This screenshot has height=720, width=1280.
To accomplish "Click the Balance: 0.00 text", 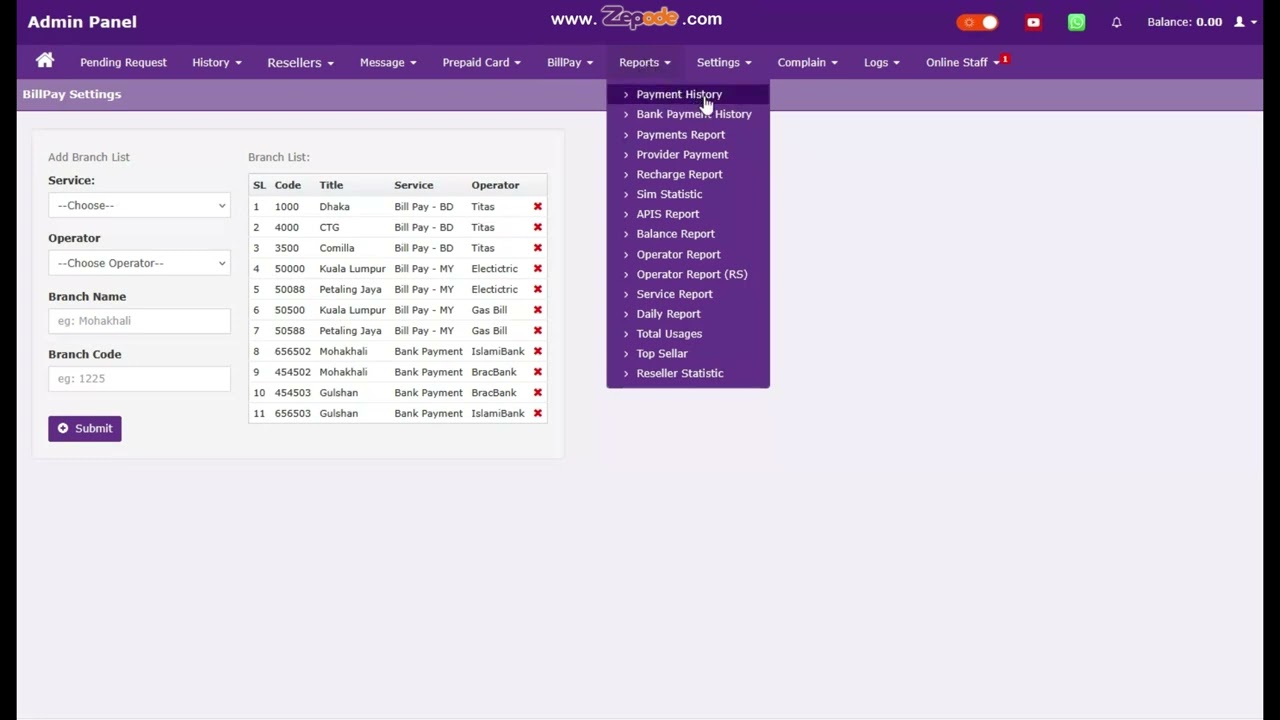I will pyautogui.click(x=1184, y=22).
